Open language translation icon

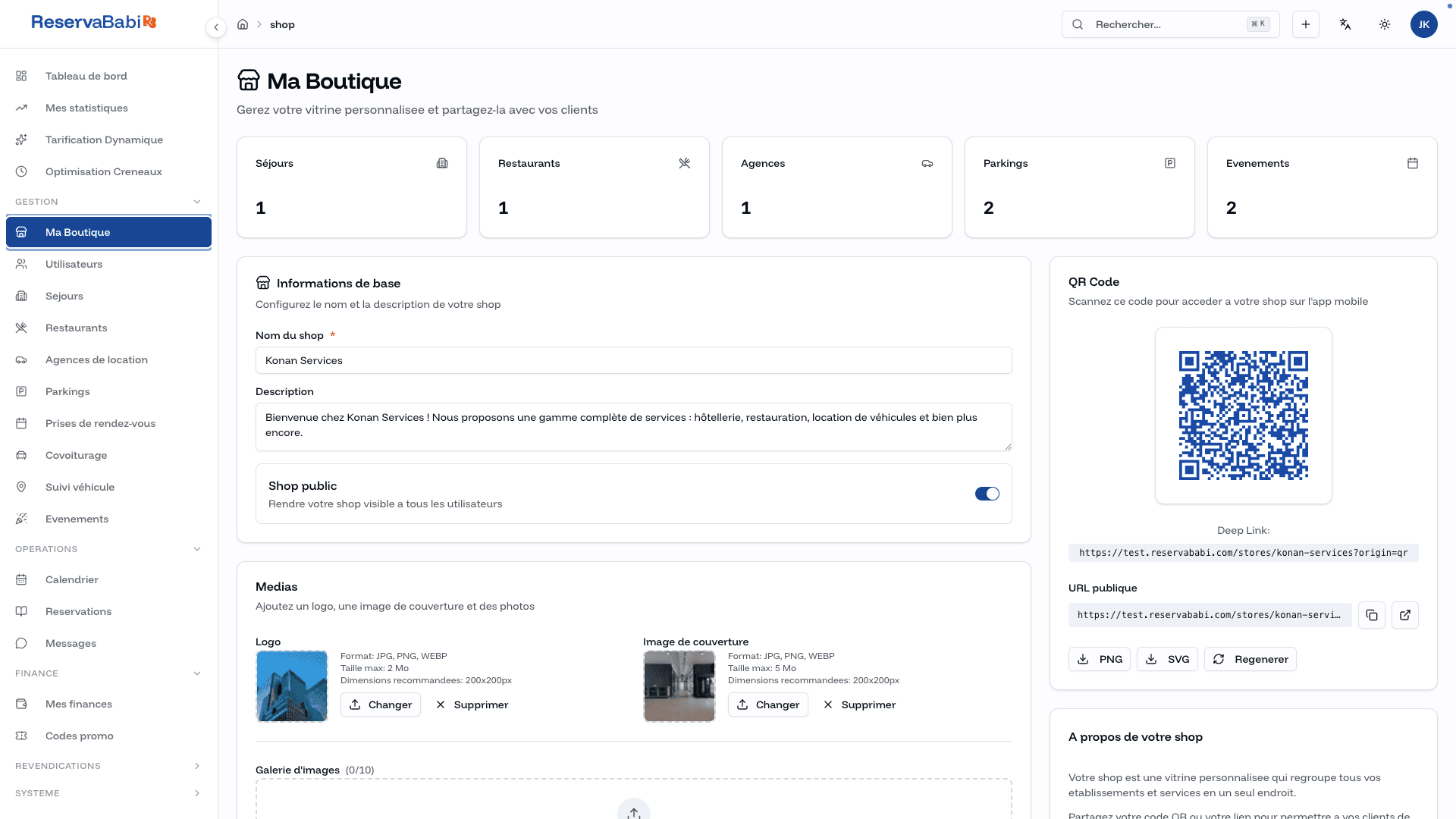point(1345,24)
